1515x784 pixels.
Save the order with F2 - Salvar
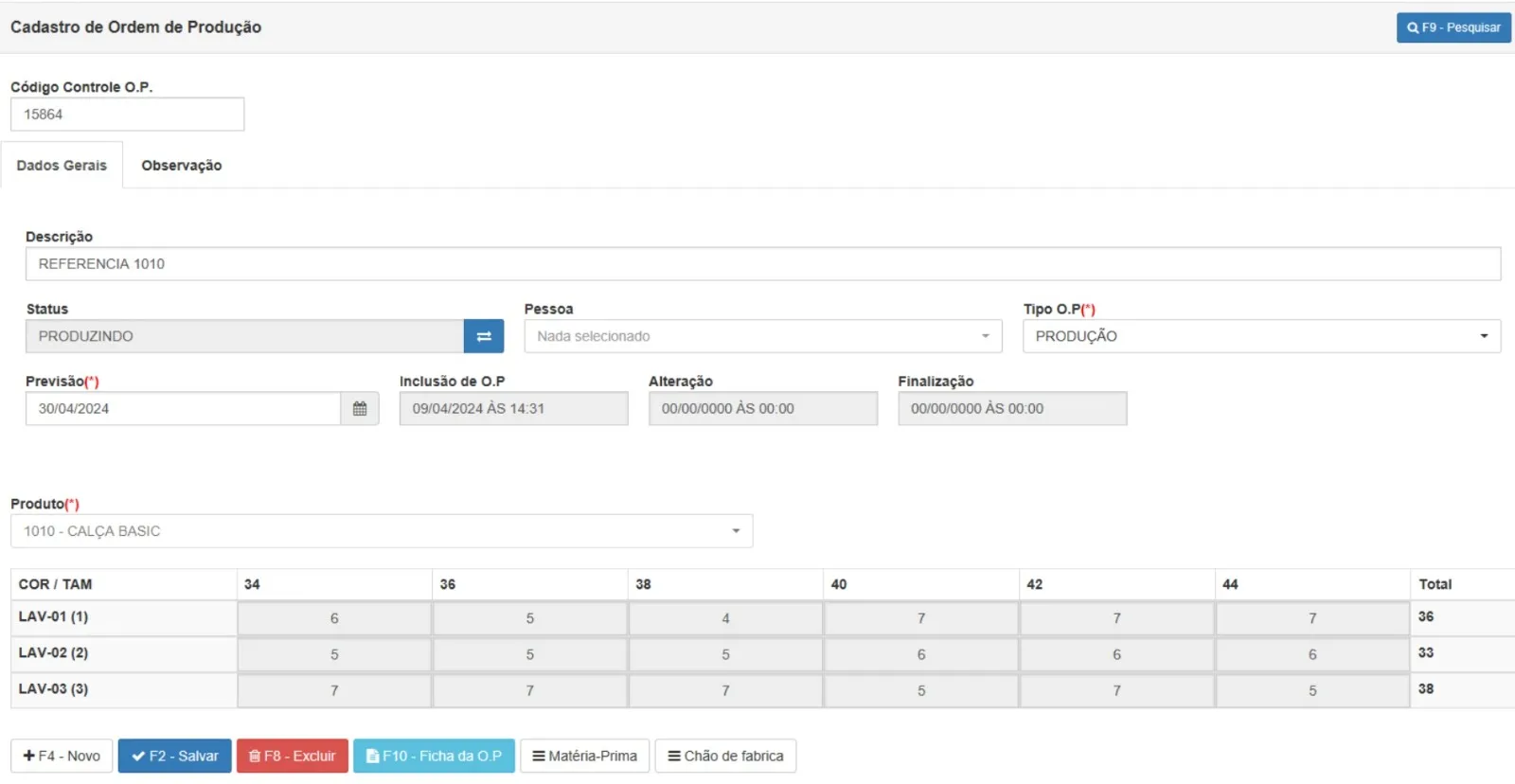[174, 756]
